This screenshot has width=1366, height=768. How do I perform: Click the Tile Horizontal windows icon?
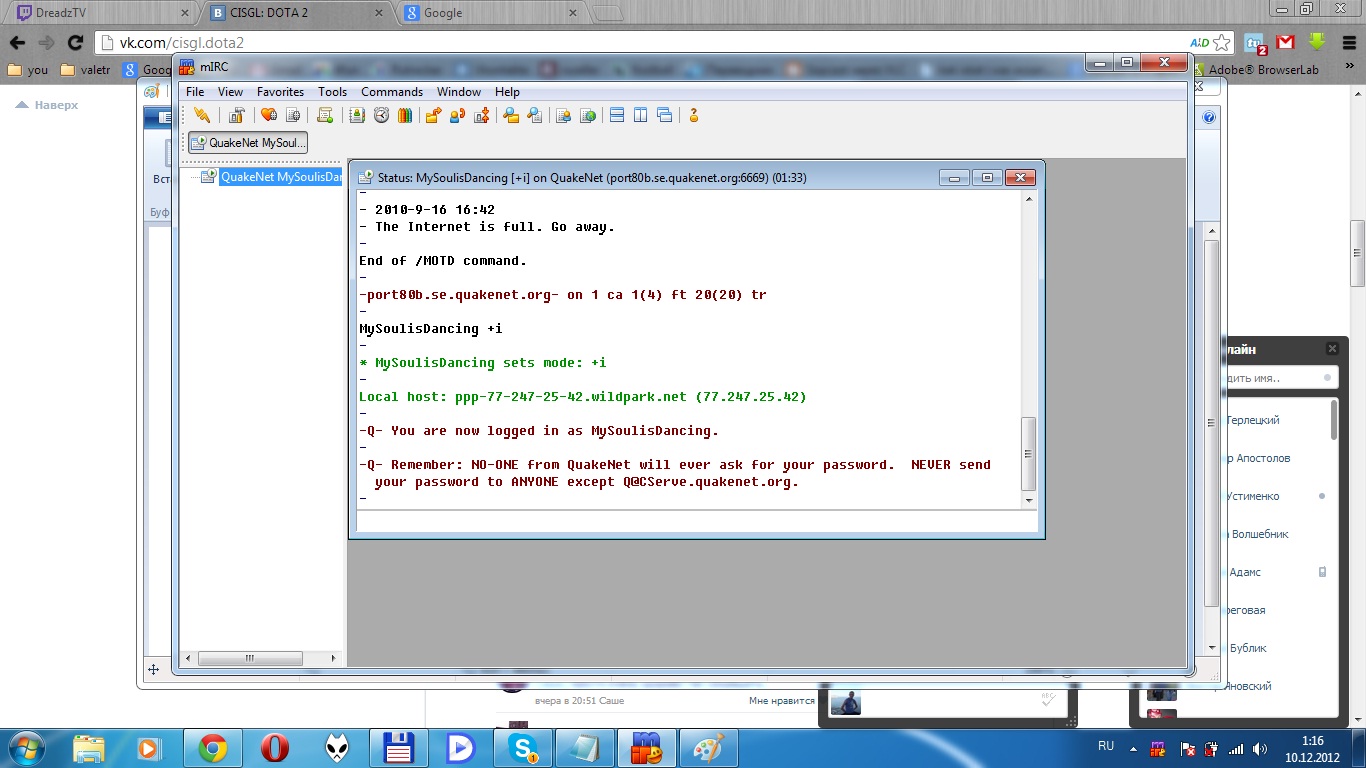point(617,115)
